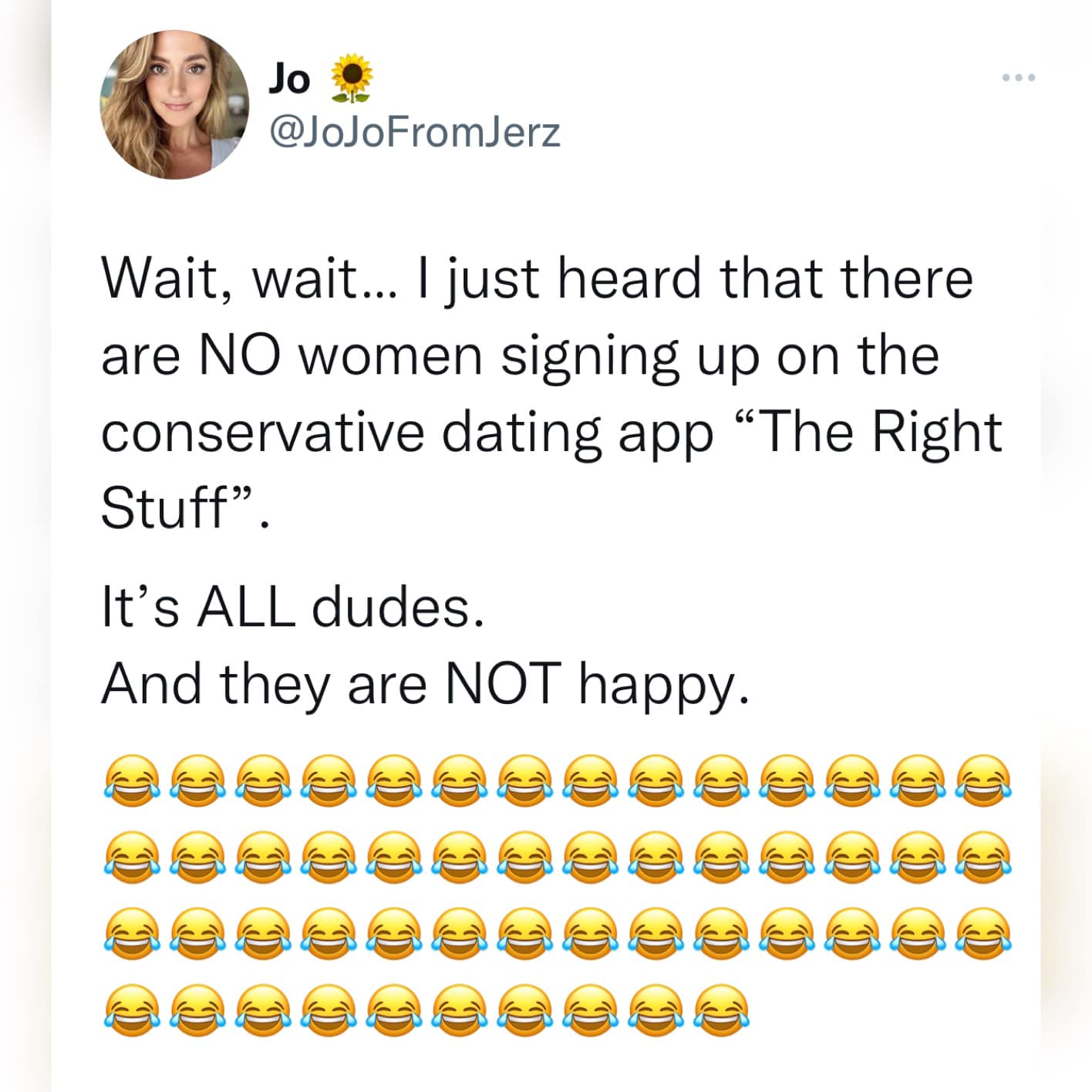Image resolution: width=1092 pixels, height=1092 pixels.
Task: Open the three-dot more options menu
Action: tap(1019, 78)
